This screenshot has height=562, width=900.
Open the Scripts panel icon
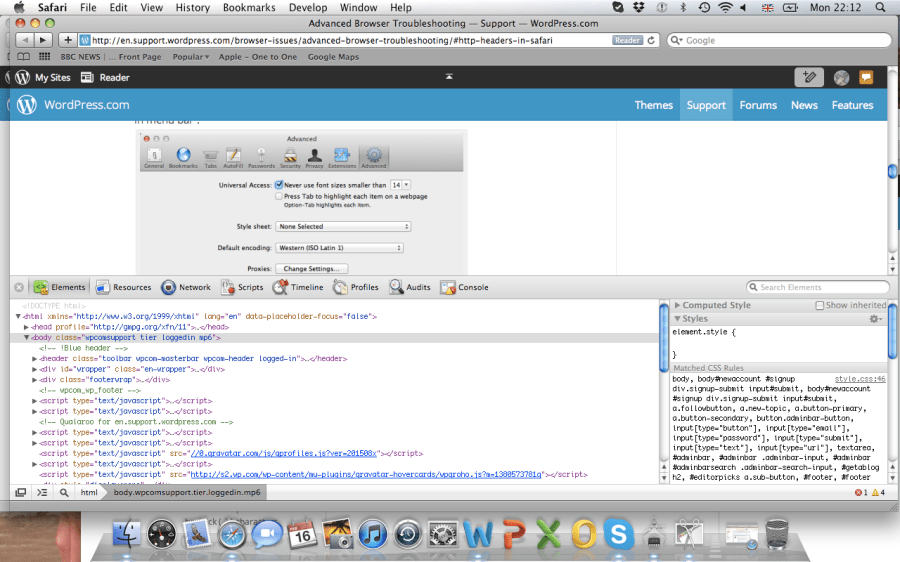coord(229,287)
